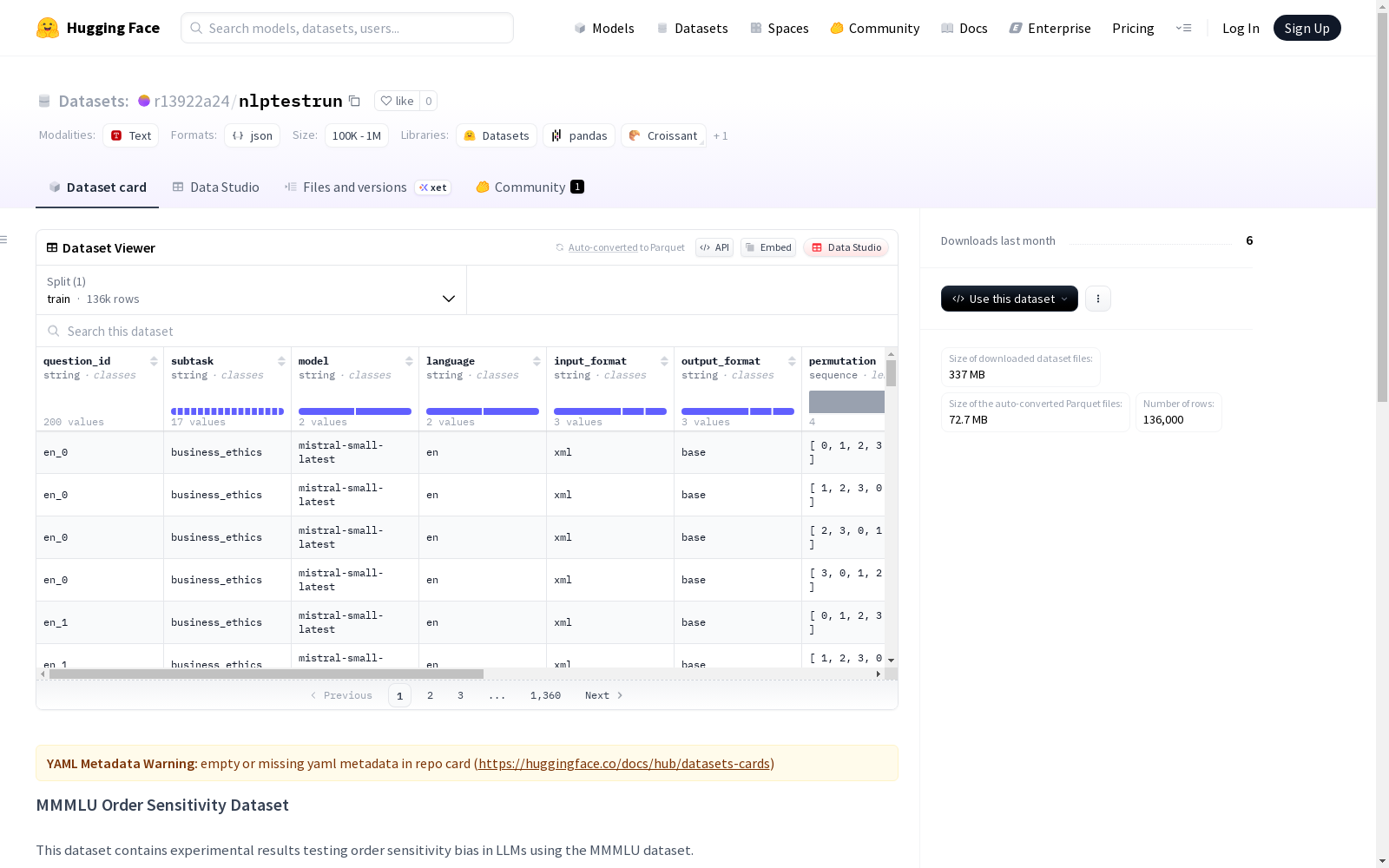Sort by the subtask column arrows

(x=281, y=361)
